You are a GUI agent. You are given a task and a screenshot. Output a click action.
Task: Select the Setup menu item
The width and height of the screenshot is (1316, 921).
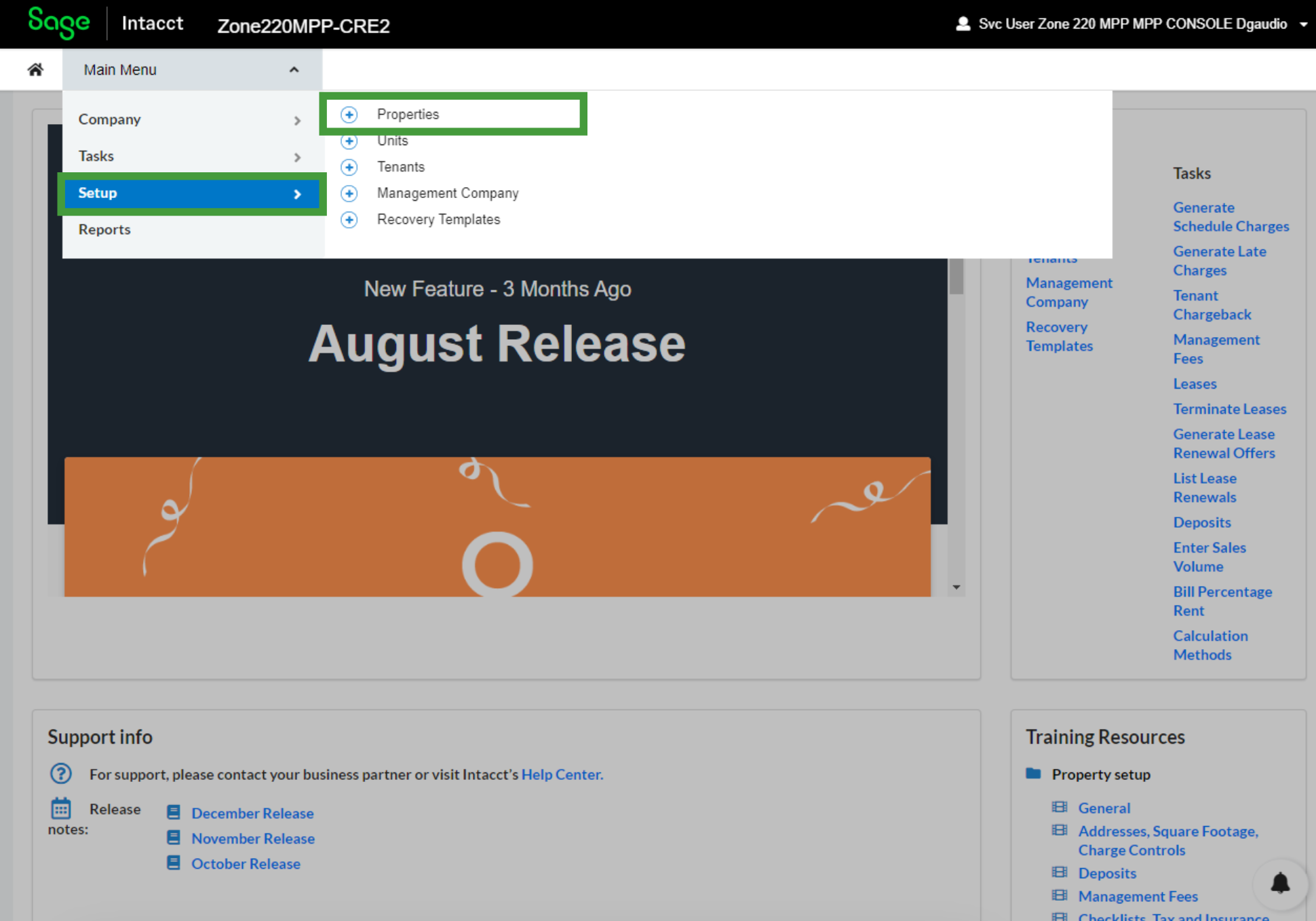pyautogui.click(x=192, y=193)
